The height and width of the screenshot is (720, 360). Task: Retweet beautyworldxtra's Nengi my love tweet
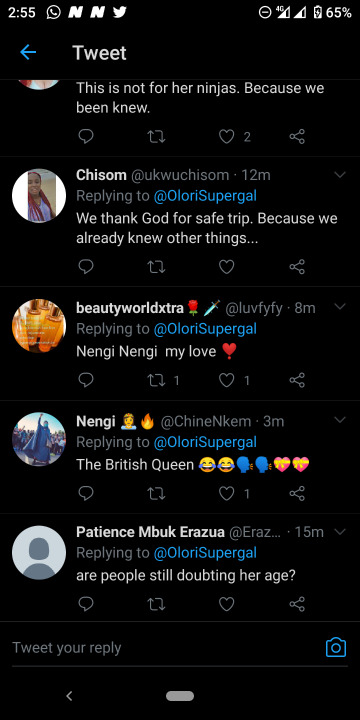pyautogui.click(x=157, y=380)
